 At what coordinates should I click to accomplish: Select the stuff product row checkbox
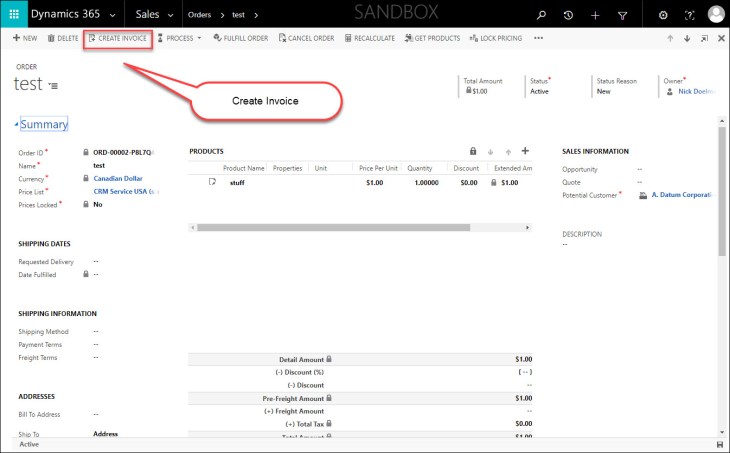(212, 183)
